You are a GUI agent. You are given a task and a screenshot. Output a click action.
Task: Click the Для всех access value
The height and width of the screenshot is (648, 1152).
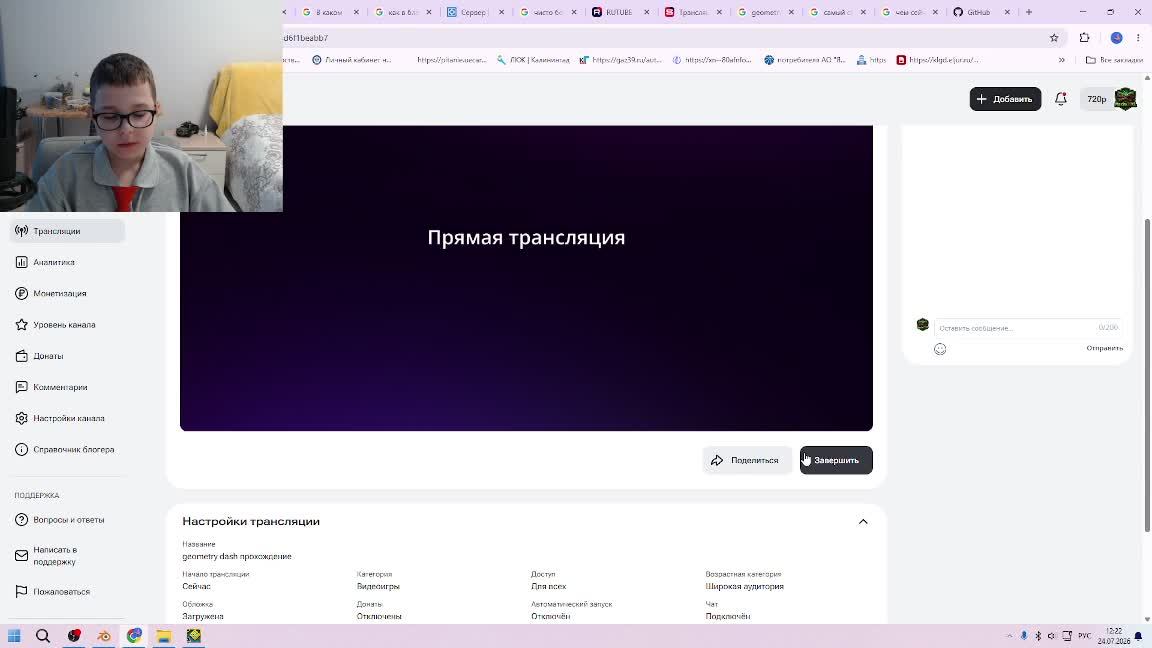coord(549,586)
